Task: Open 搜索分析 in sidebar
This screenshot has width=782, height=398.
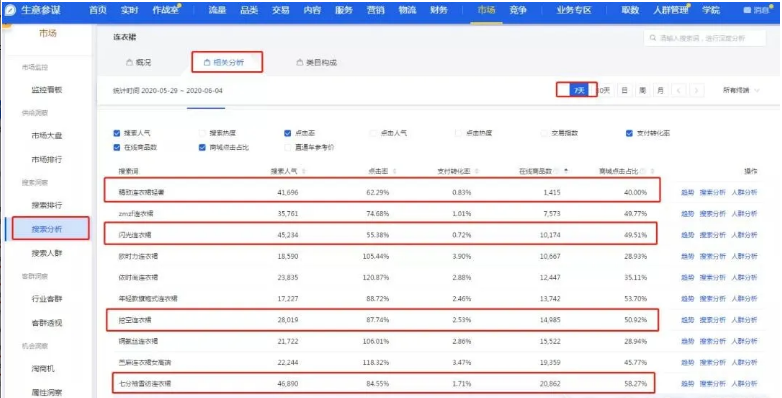Action: point(47,229)
